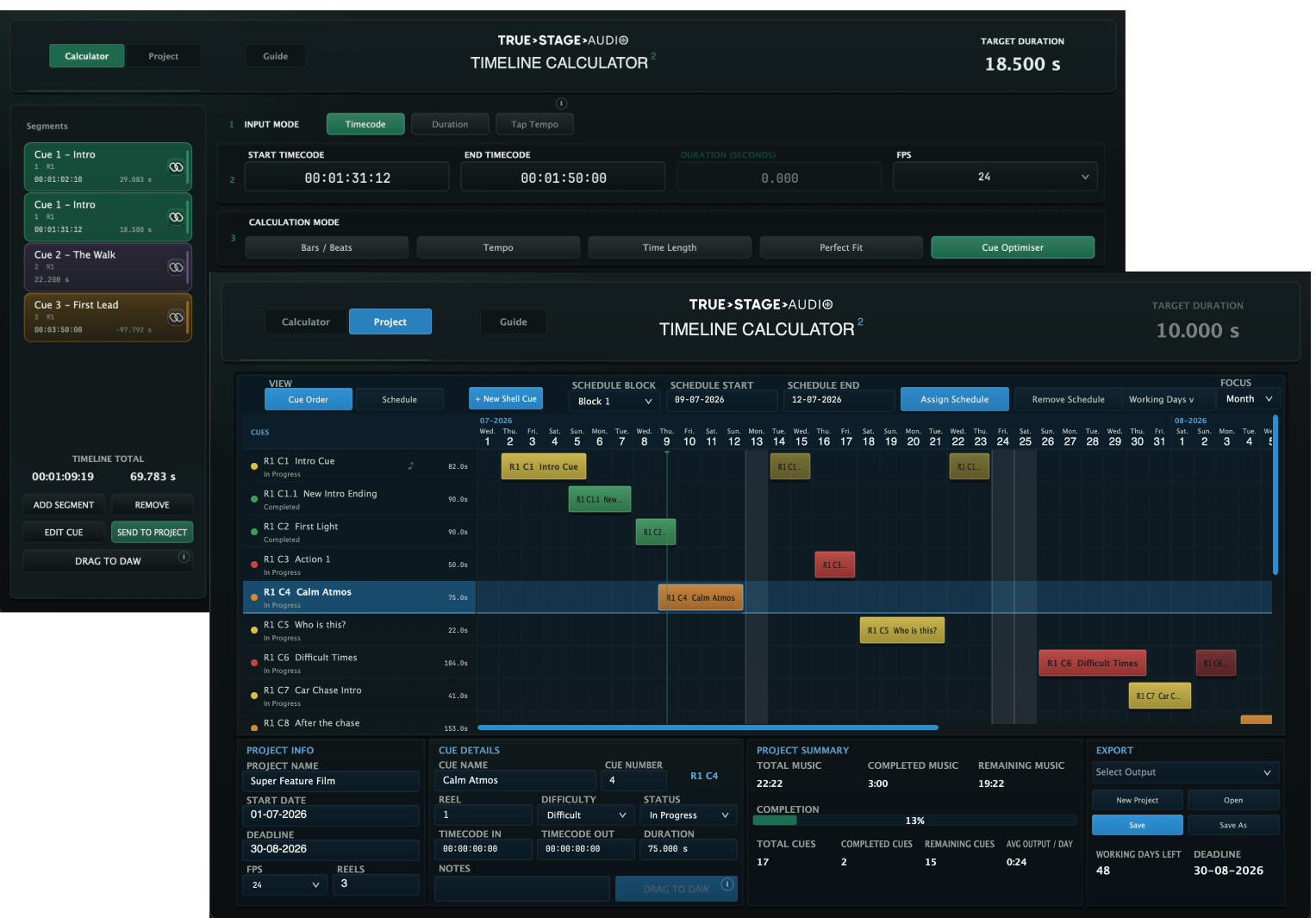Click Save As button in Export panel
Image resolution: width=1316 pixels, height=918 pixels.
click(x=1233, y=825)
